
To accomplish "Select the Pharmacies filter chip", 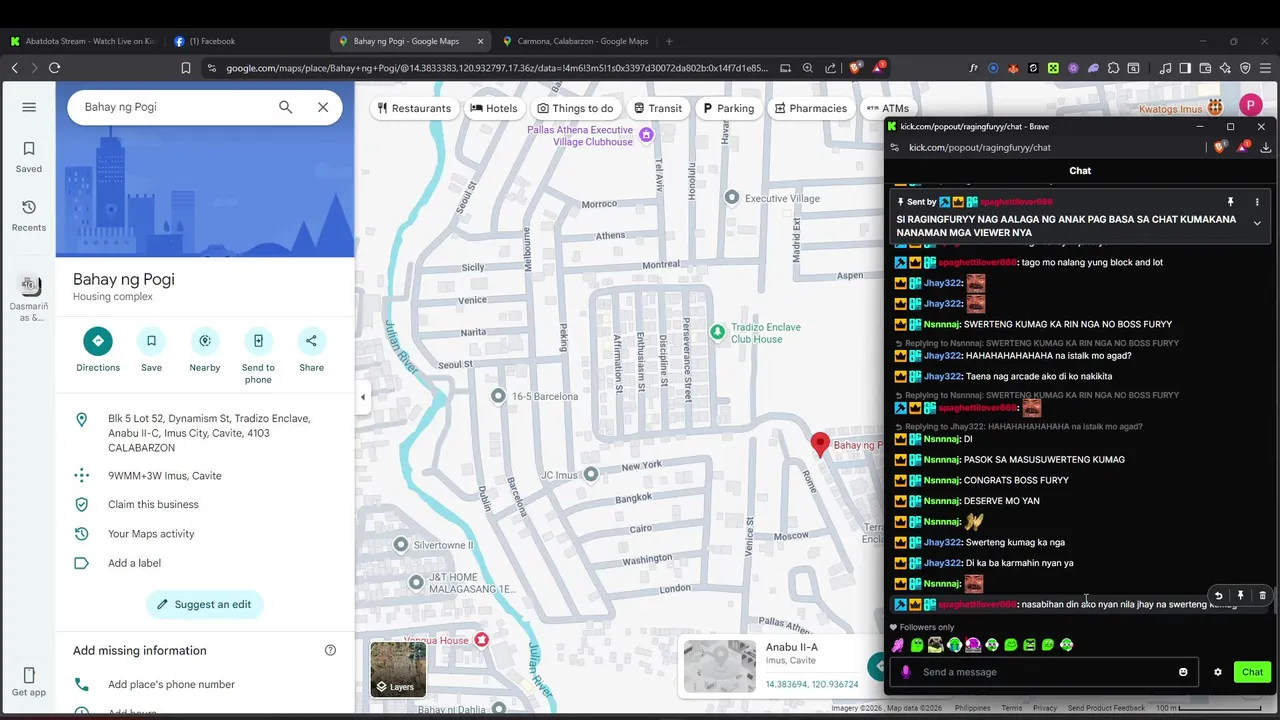I will point(811,108).
